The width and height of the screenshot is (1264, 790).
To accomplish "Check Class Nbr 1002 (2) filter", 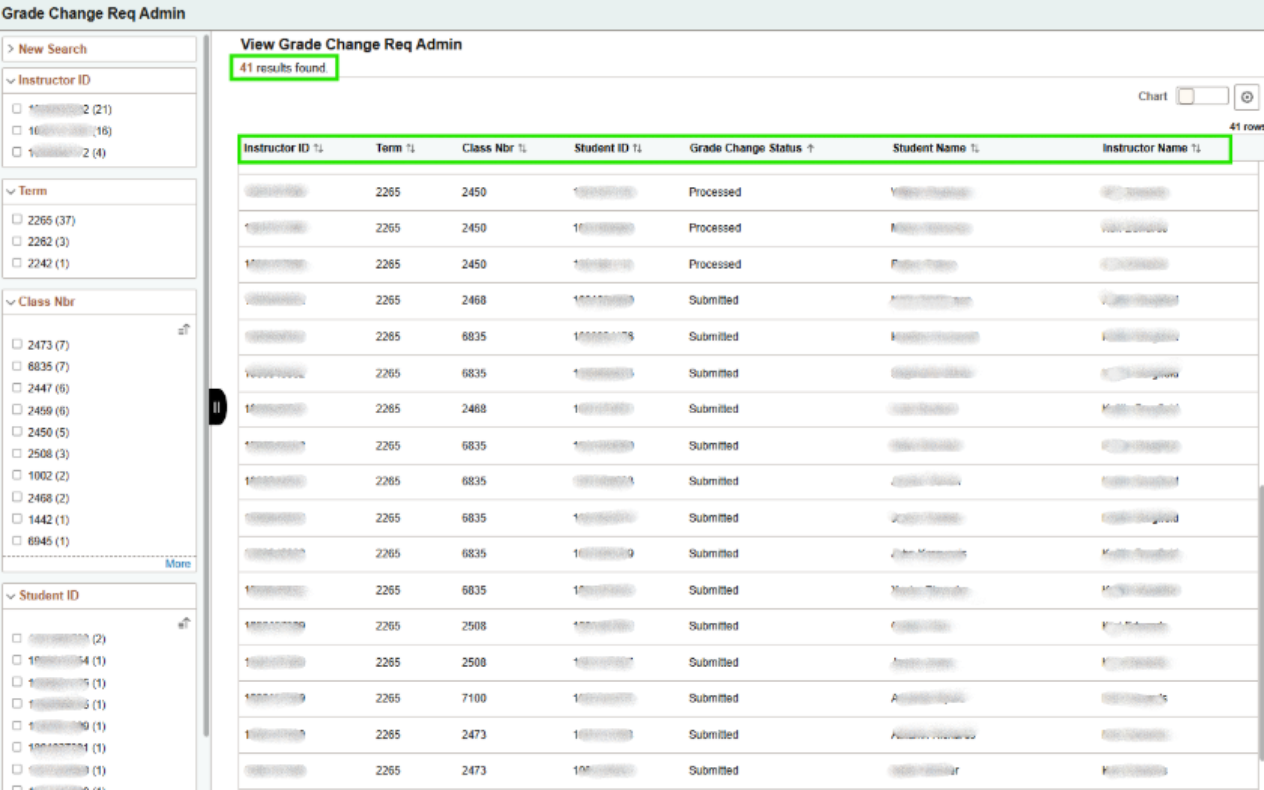I will (16, 476).
